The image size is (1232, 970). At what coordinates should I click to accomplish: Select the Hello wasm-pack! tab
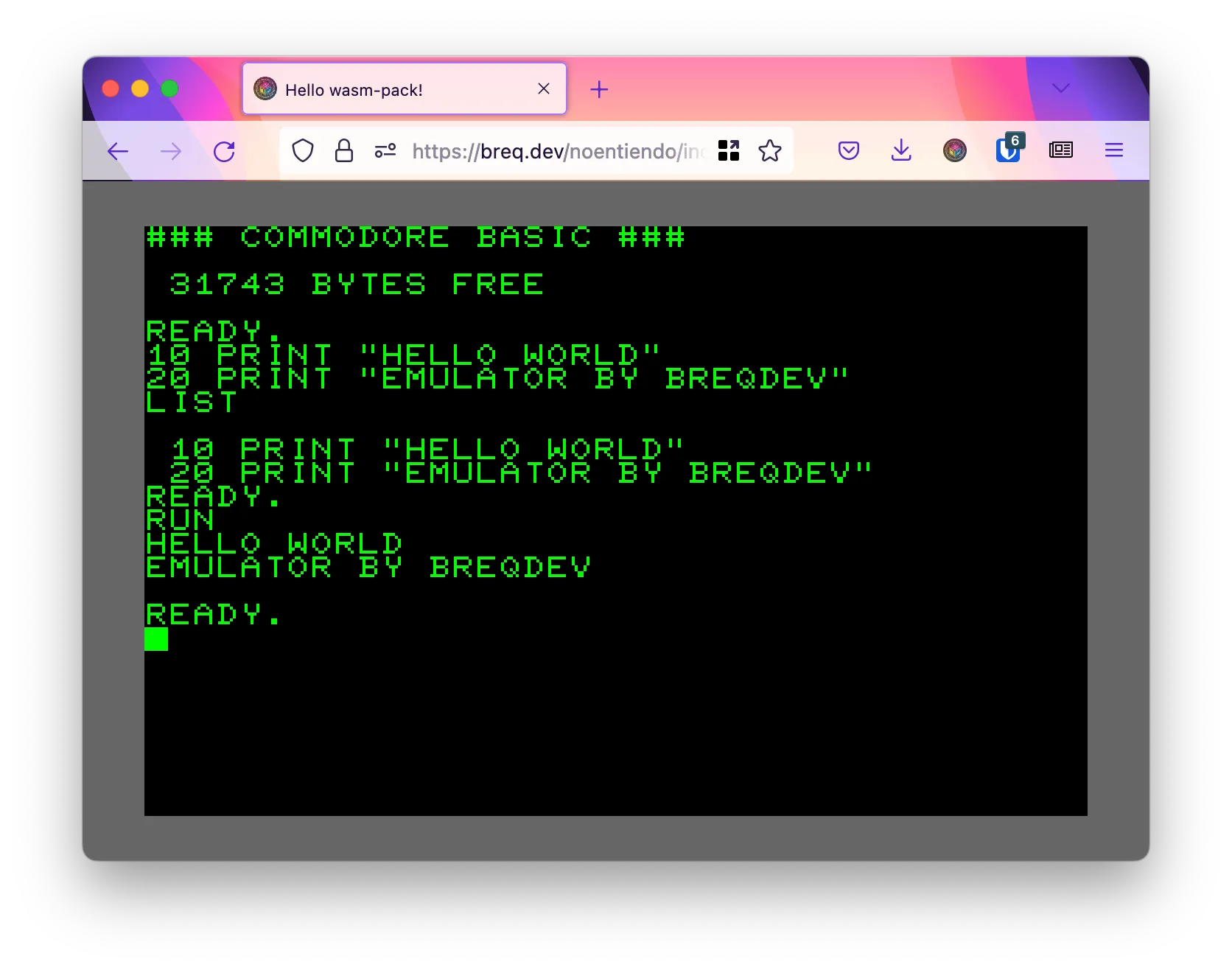click(405, 89)
